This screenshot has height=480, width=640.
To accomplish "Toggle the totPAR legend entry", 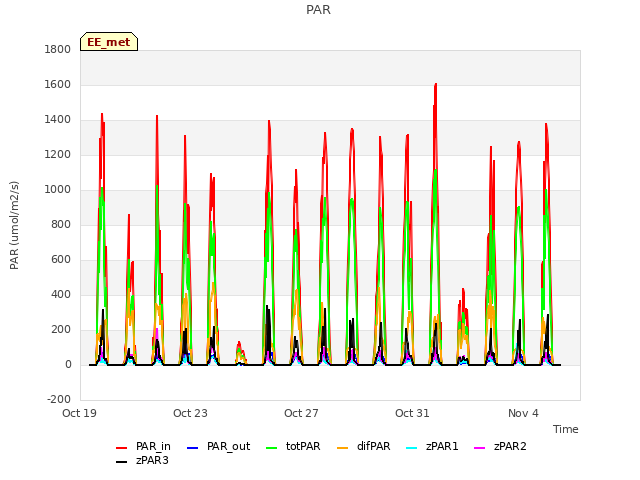I will coord(293,447).
